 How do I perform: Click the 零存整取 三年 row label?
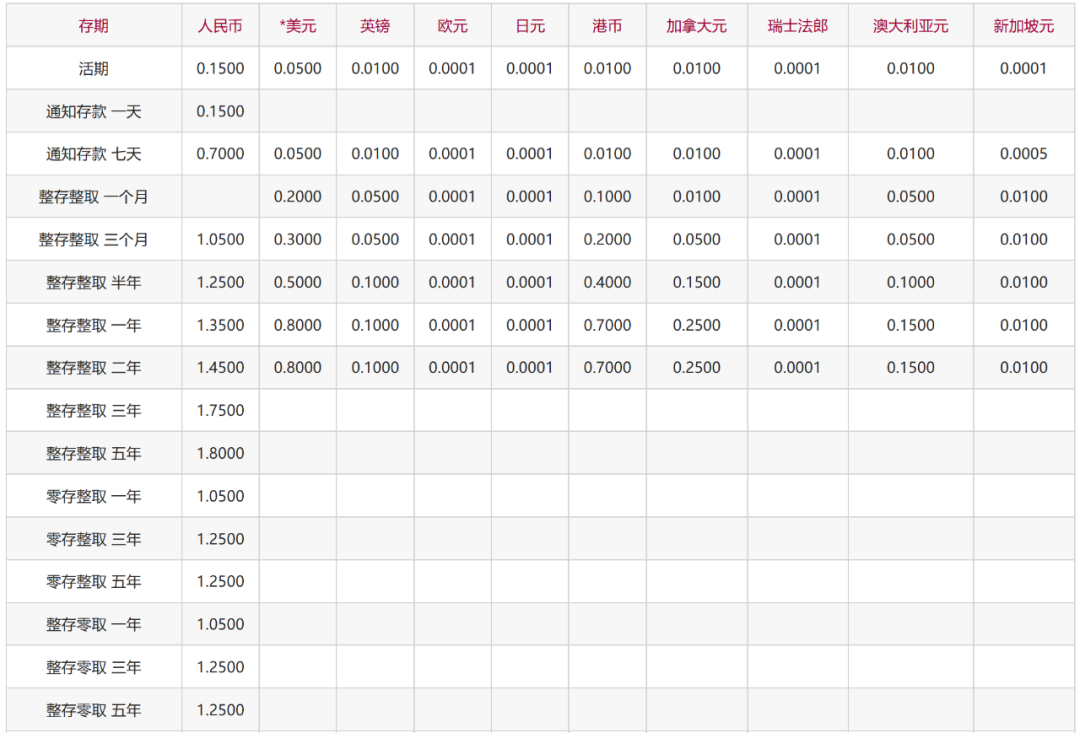click(x=94, y=539)
